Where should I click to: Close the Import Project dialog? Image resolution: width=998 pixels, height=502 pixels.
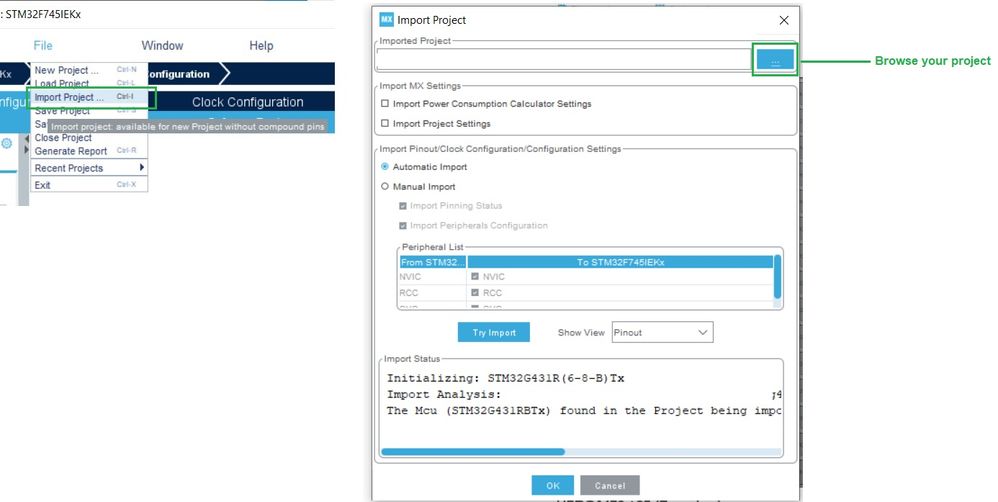click(784, 20)
